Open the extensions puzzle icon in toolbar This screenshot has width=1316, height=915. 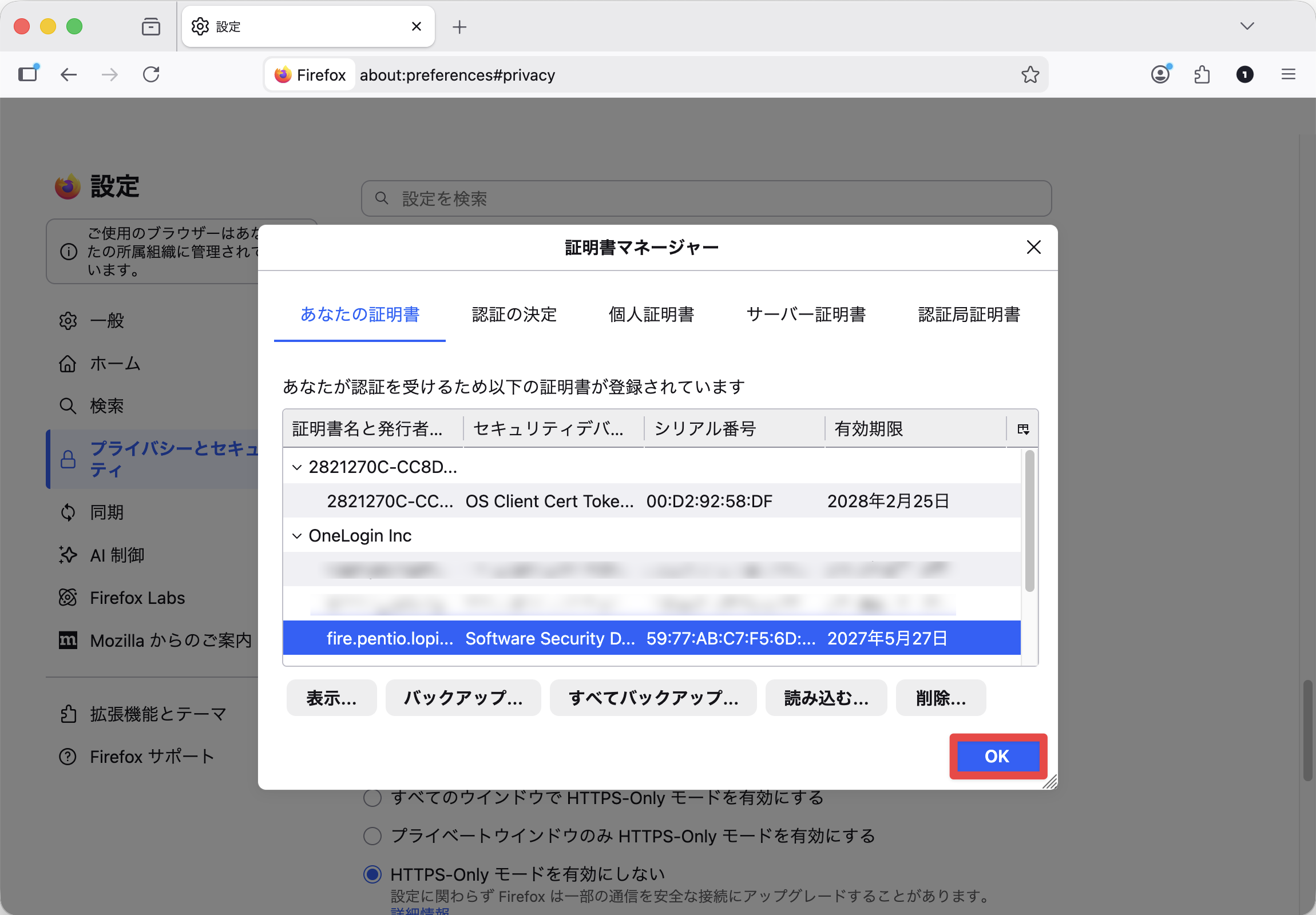coord(1203,74)
